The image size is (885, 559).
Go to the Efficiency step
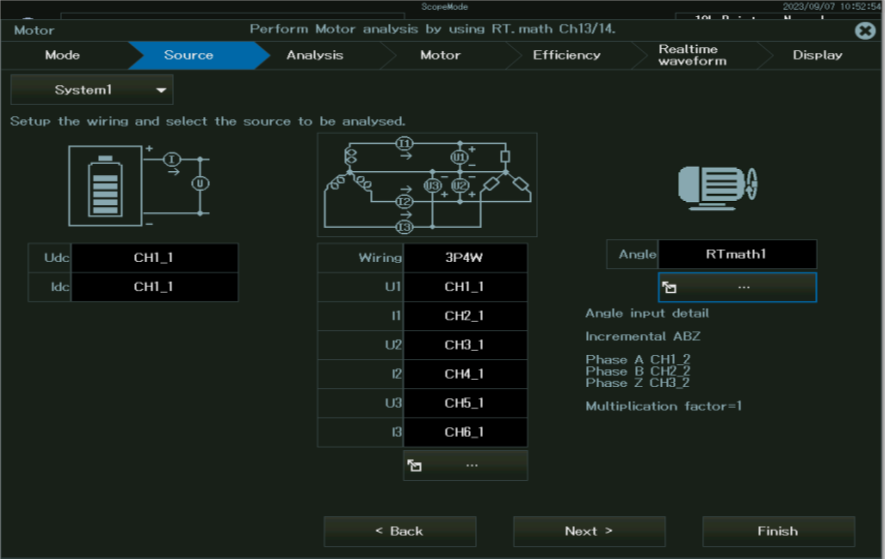(x=567, y=55)
